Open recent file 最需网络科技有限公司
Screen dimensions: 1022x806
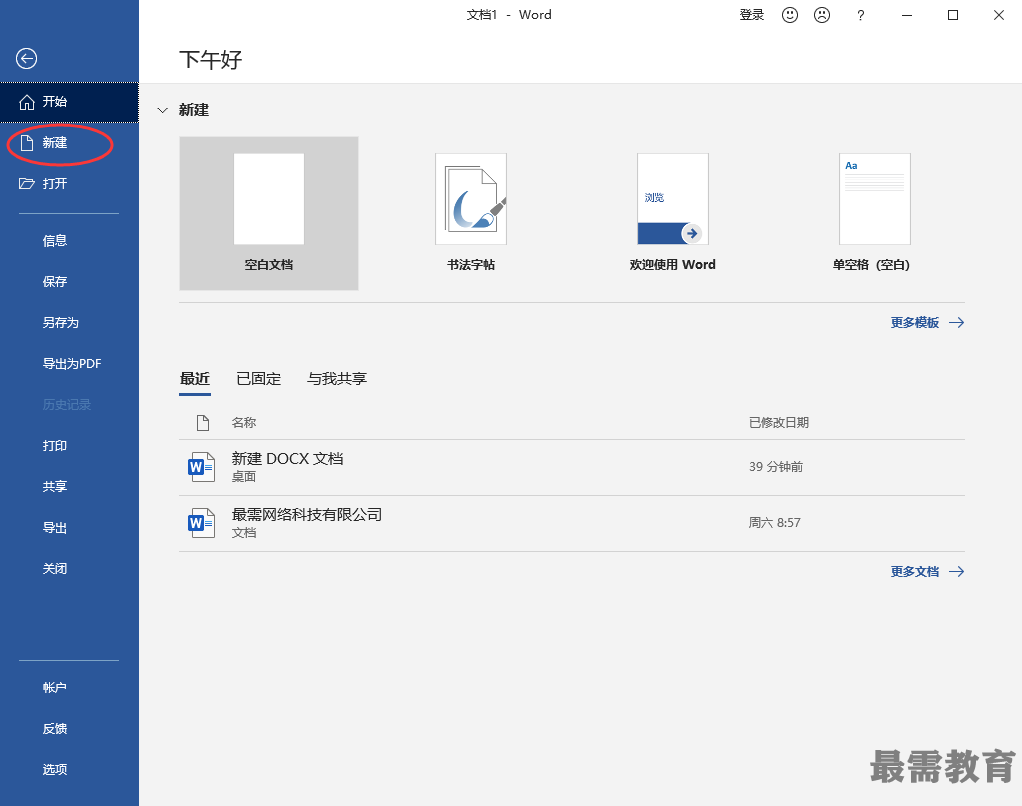point(572,523)
